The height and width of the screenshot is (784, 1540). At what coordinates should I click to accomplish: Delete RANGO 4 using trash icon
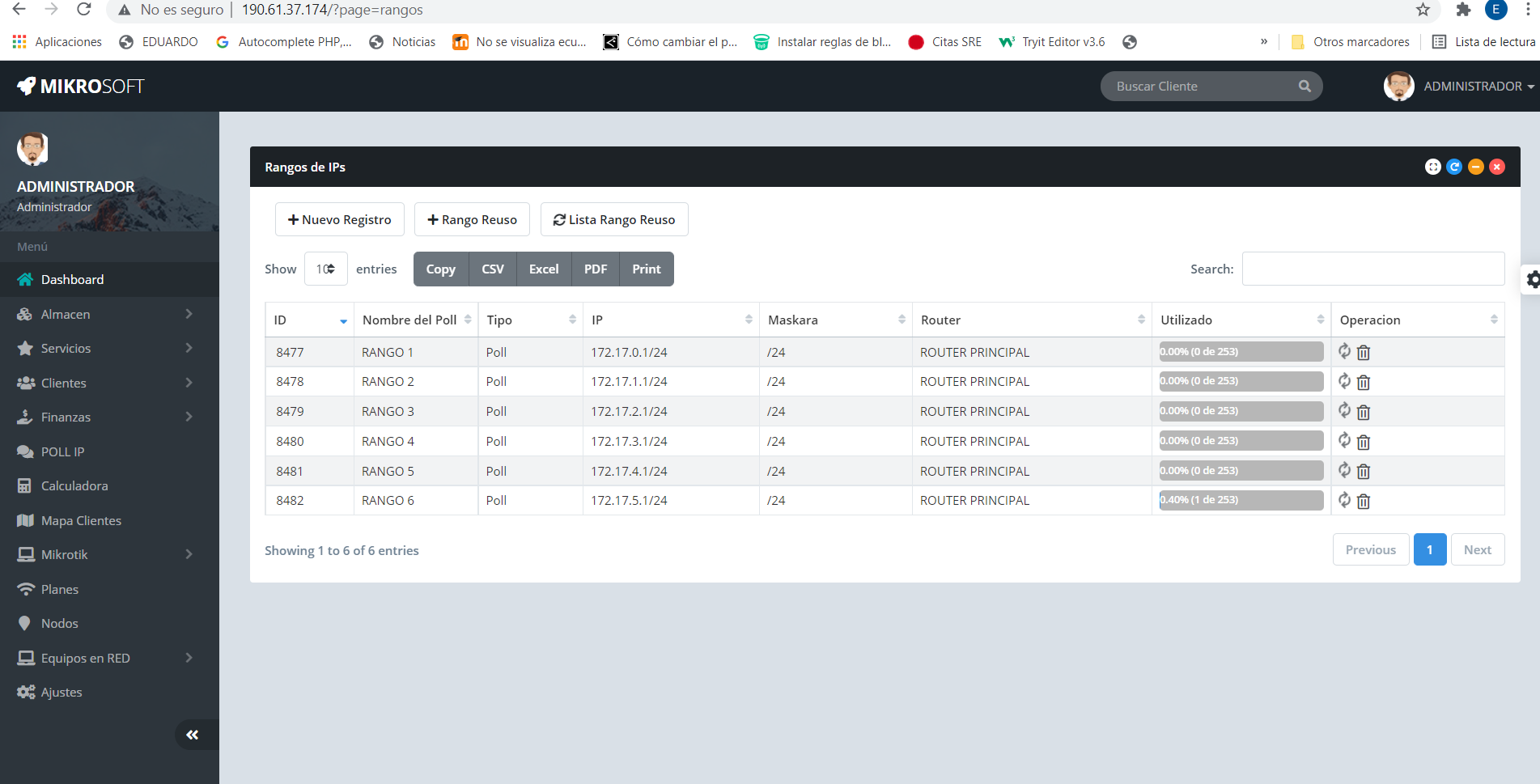click(x=1364, y=442)
